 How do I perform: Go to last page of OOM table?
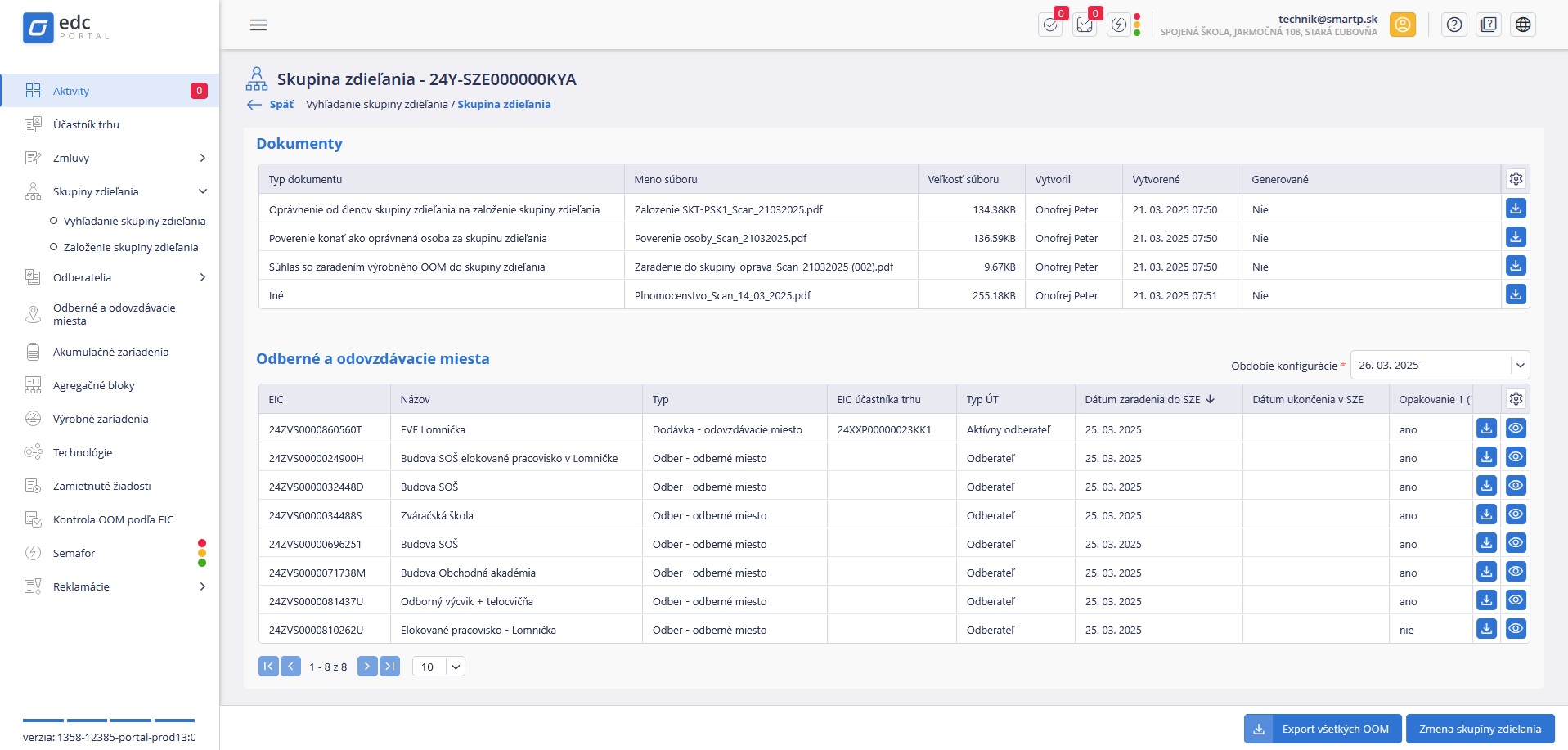pos(389,667)
